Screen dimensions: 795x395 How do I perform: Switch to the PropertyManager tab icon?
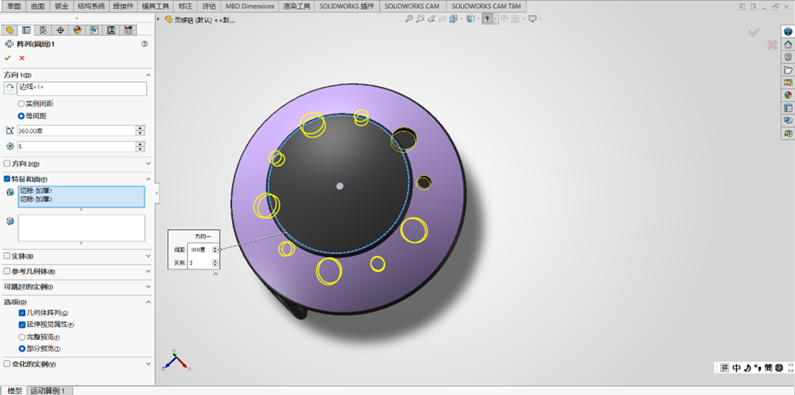tap(26, 30)
